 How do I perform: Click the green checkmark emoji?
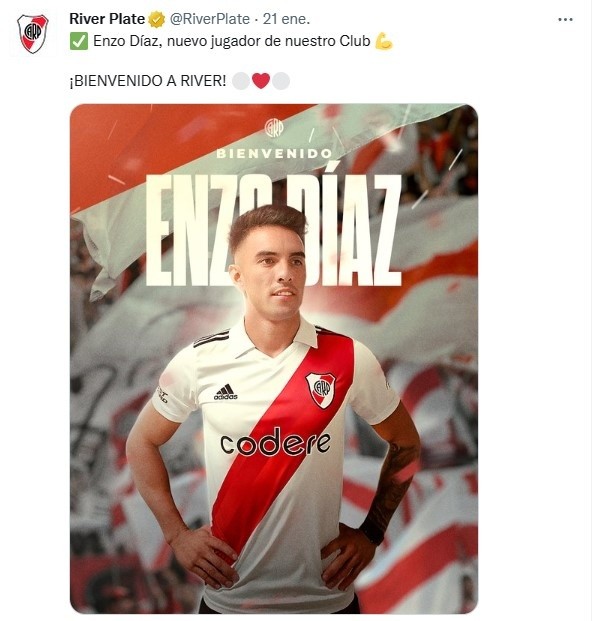(x=79, y=41)
